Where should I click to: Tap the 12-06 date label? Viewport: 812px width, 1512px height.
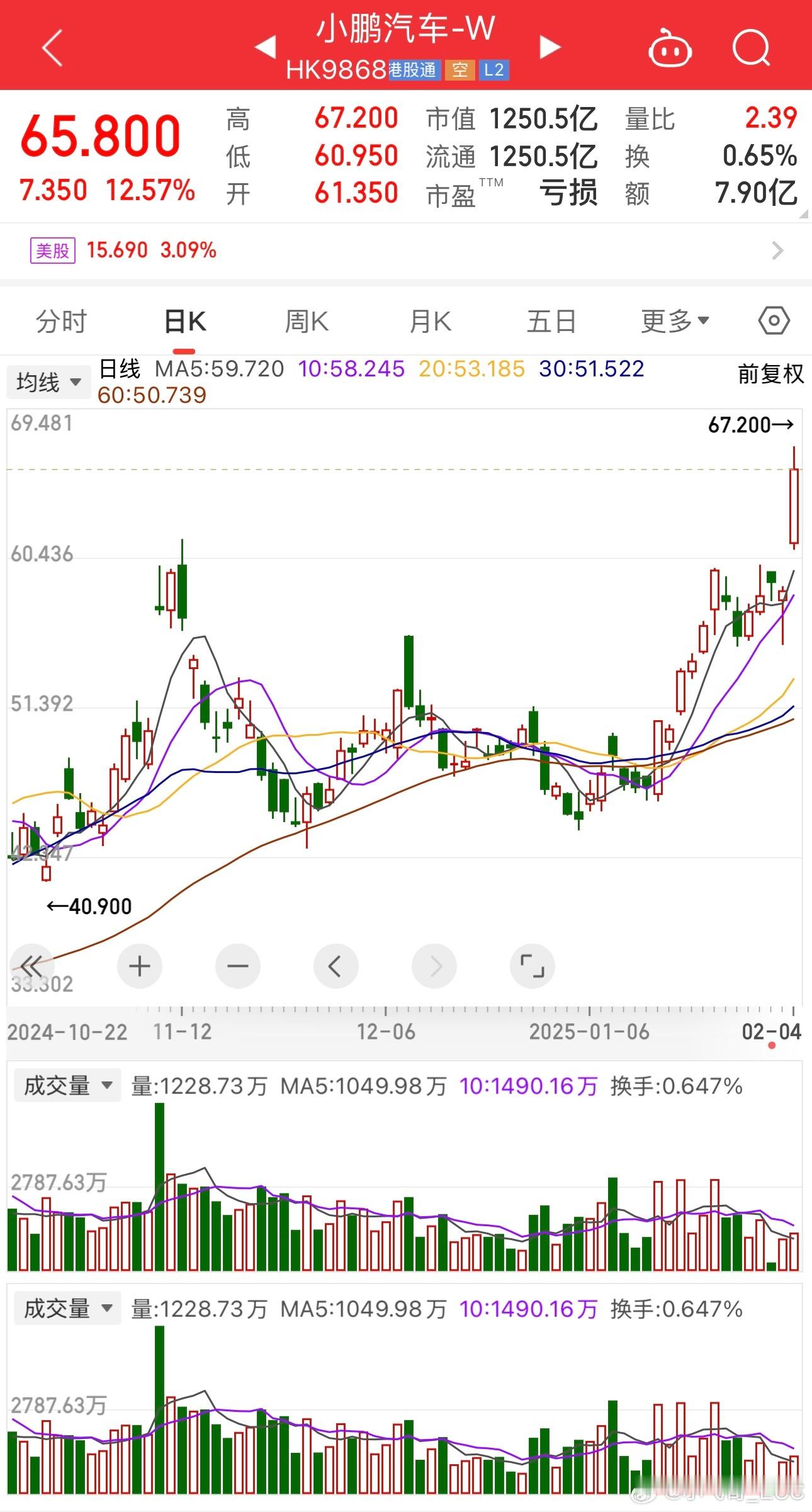(x=386, y=1032)
